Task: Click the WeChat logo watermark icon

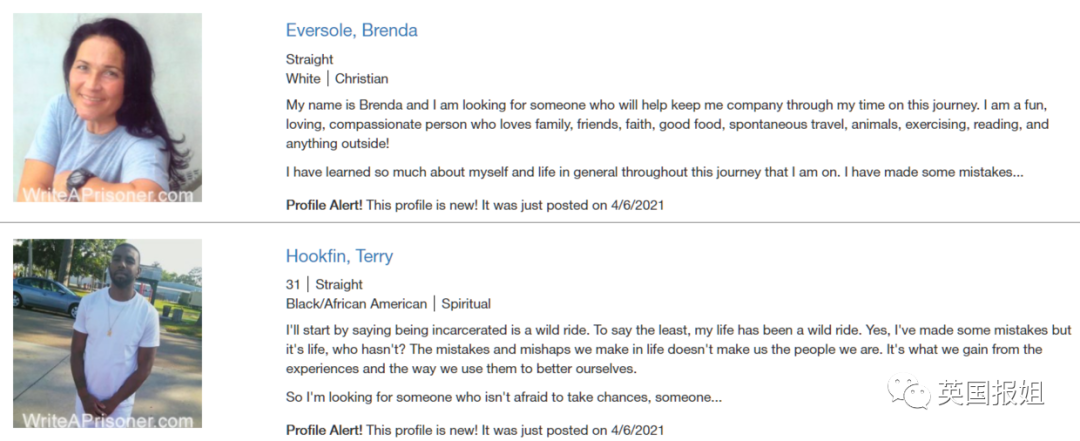Action: tap(909, 392)
